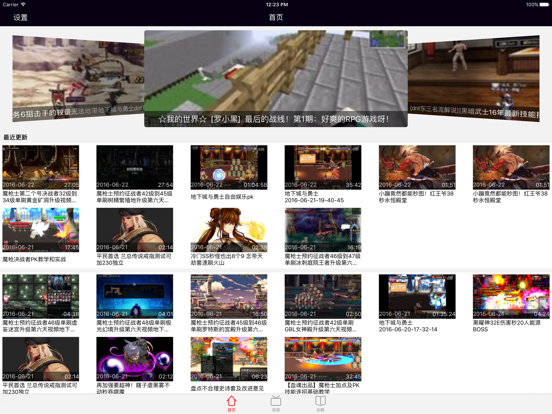Screen dimensions: 552x414
Task: Click the Wi-Fi icon next to Carrier
Action: 23,5
